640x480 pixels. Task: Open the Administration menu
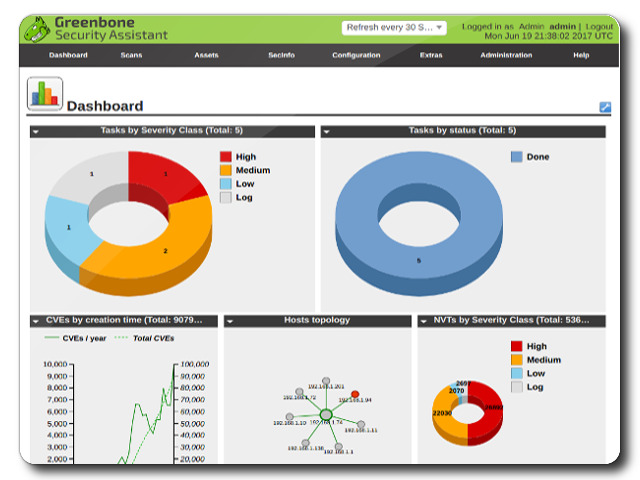tap(506, 55)
